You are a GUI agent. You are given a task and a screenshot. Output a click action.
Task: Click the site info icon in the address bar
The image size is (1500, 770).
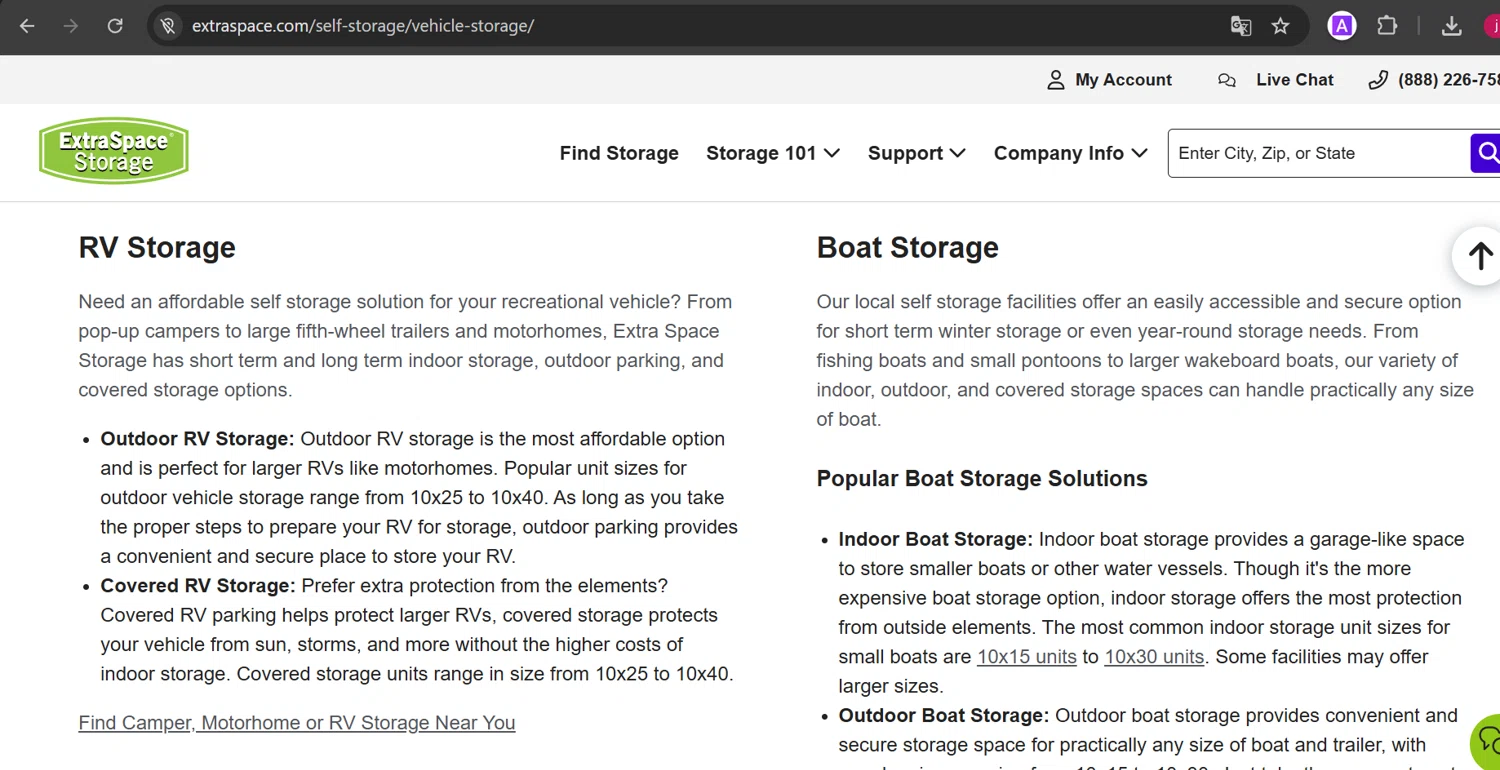(x=168, y=26)
